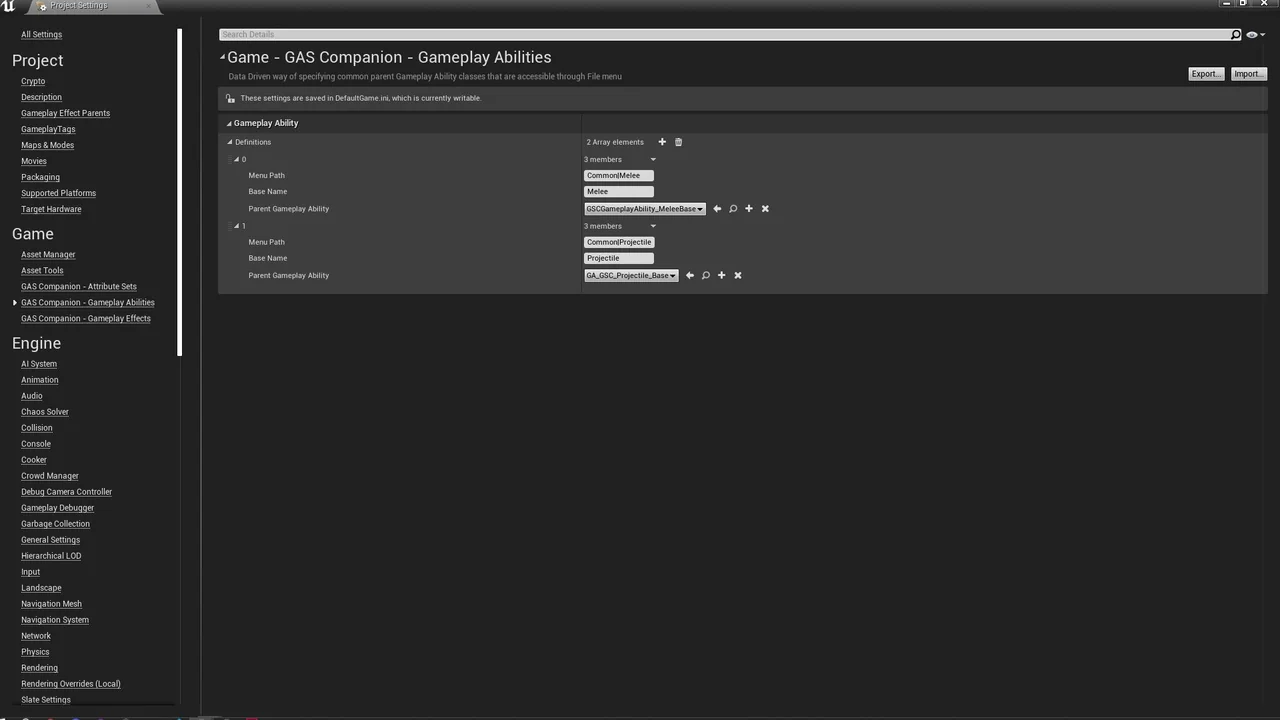Click the magnifier in the Search Details bar
1280x720 pixels.
tap(1236, 34)
